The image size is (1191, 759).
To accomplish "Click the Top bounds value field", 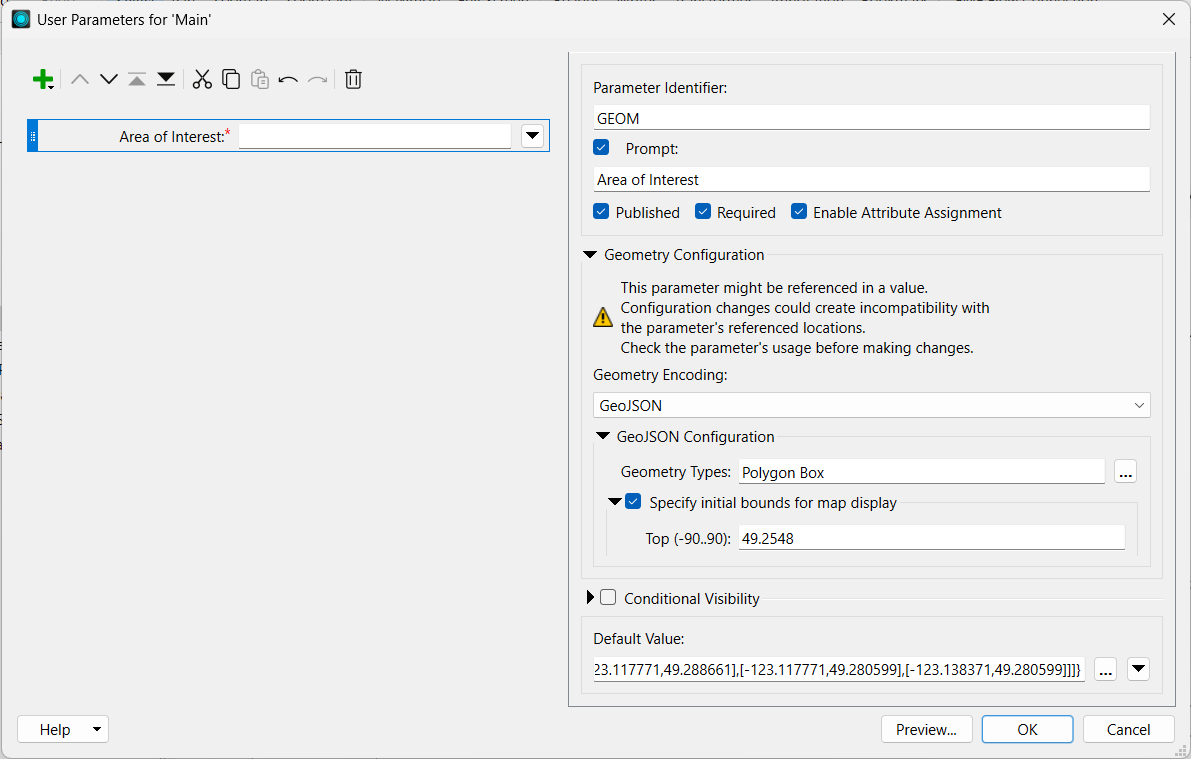I will [x=930, y=538].
